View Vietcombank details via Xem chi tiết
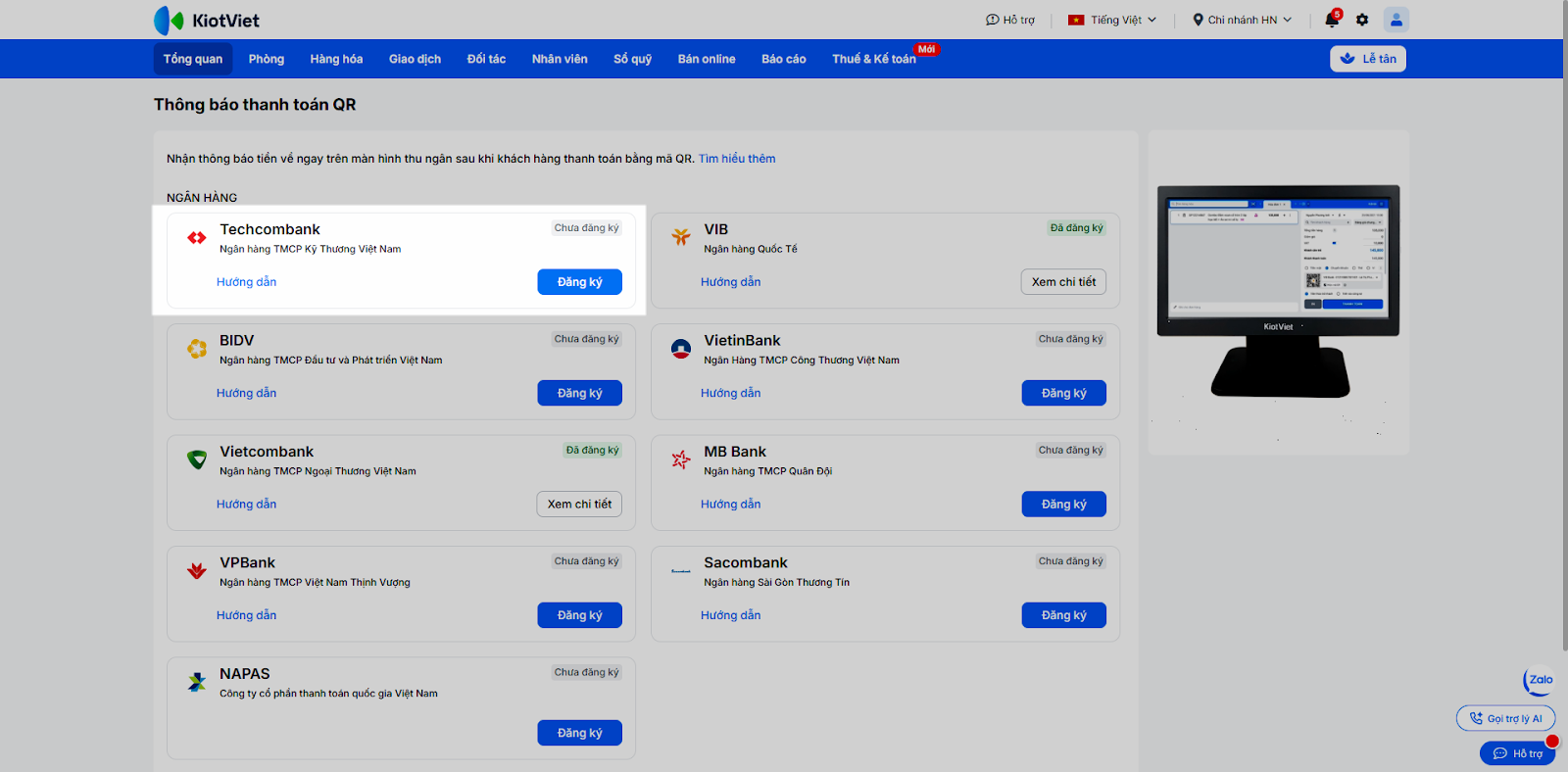 pyautogui.click(x=579, y=505)
